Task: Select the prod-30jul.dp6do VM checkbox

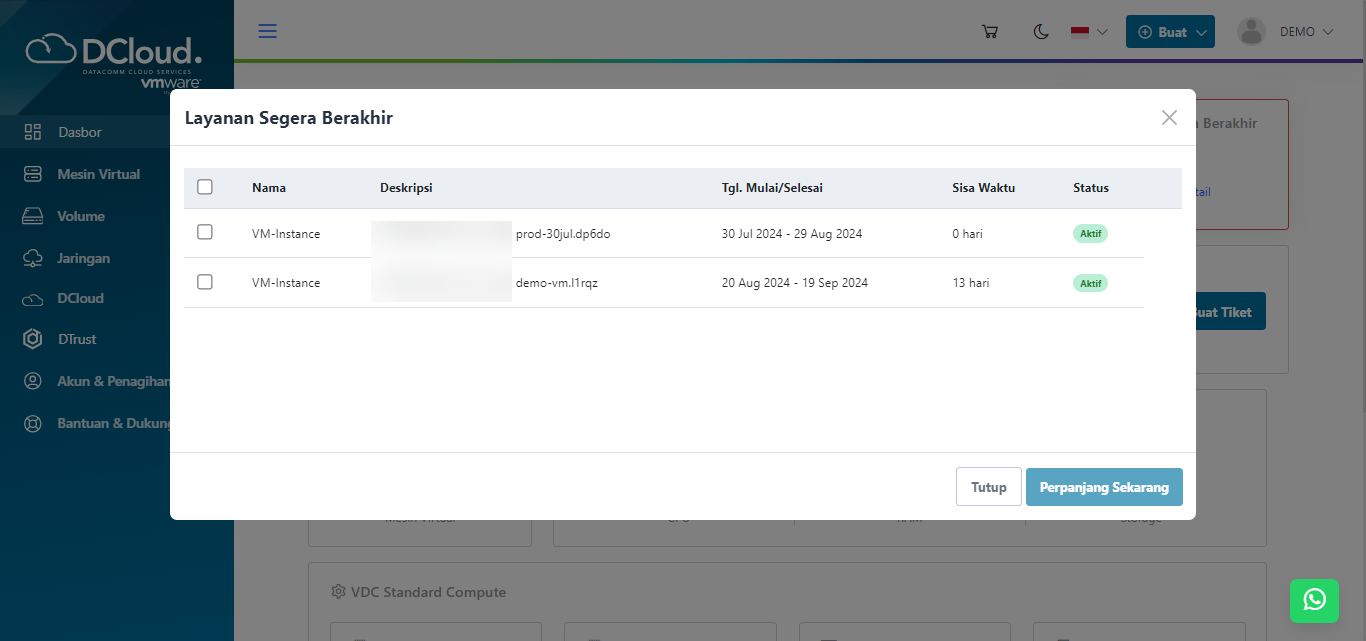Action: click(205, 232)
